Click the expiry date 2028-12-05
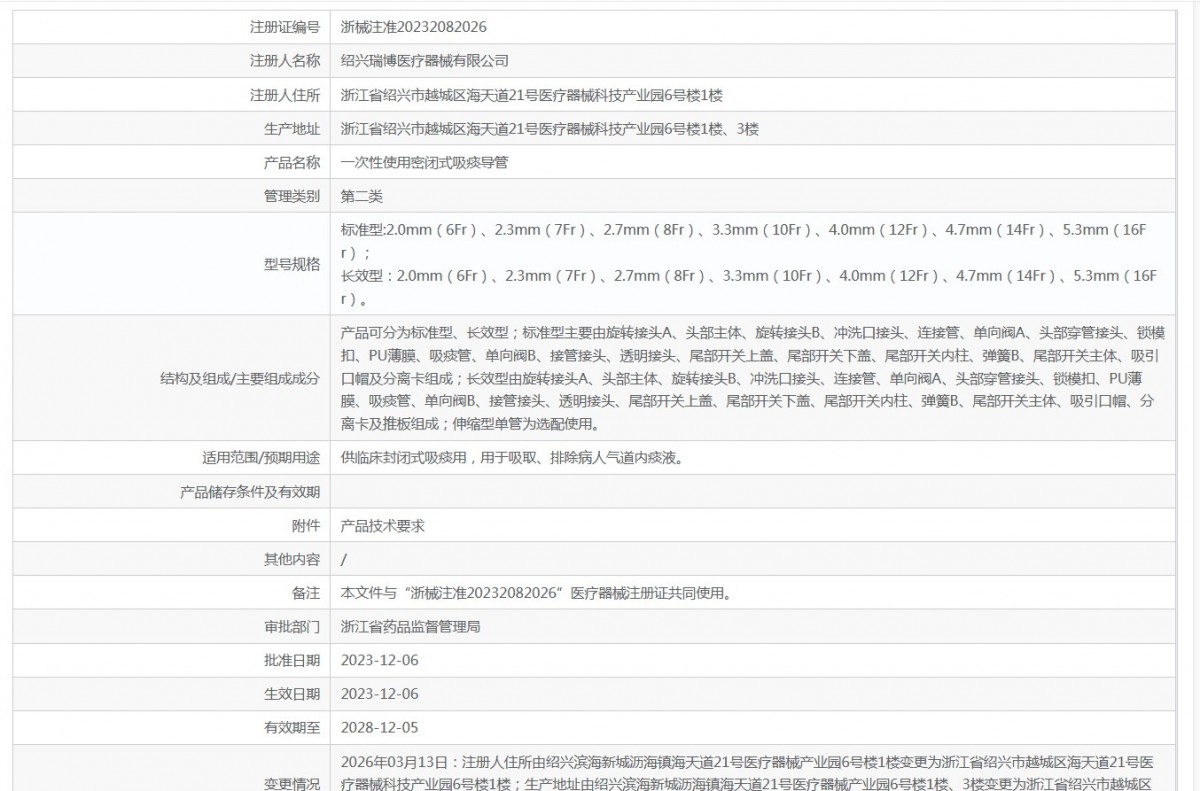 (x=380, y=728)
